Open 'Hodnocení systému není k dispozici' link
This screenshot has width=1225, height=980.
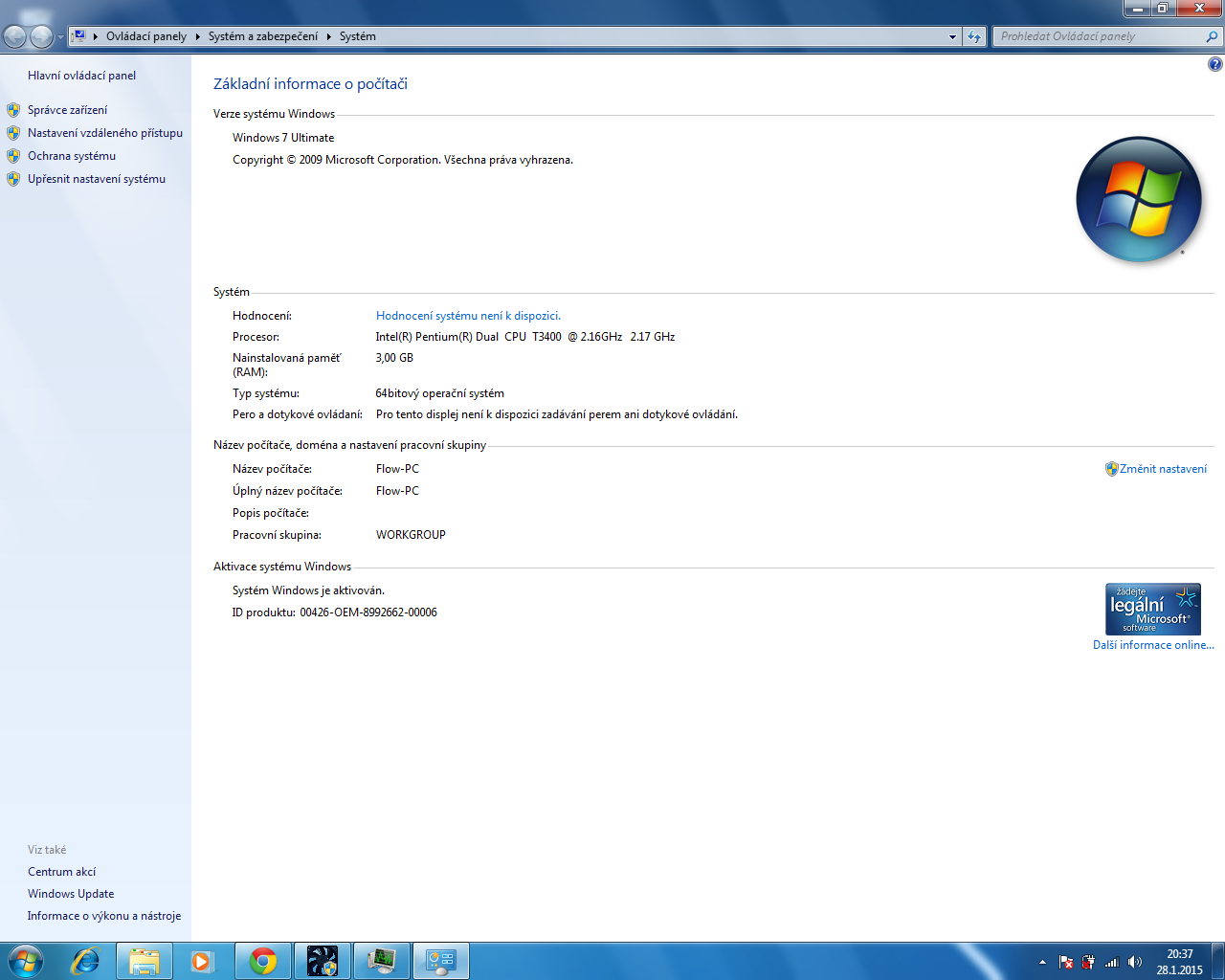(x=468, y=316)
